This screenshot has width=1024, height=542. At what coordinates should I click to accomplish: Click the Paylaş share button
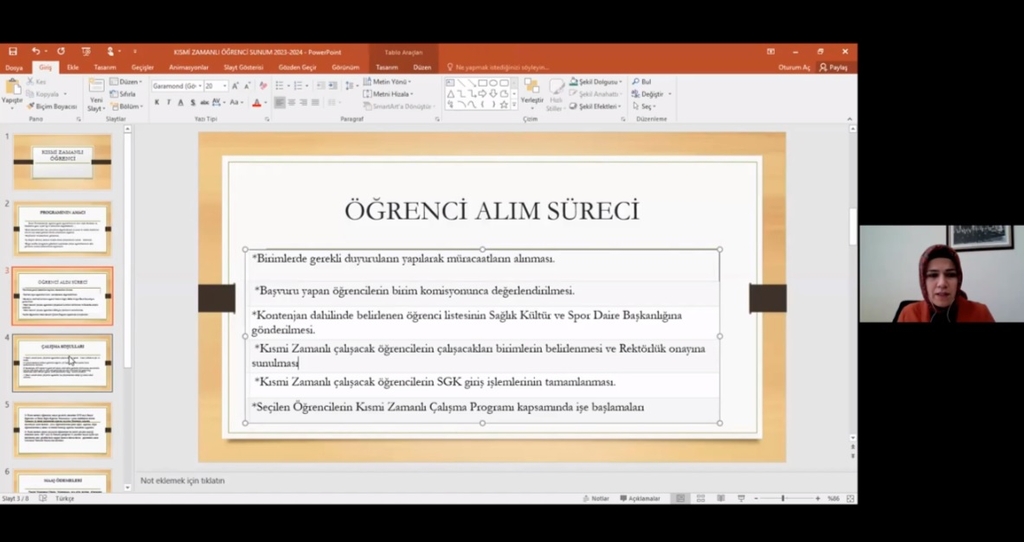pyautogui.click(x=834, y=67)
